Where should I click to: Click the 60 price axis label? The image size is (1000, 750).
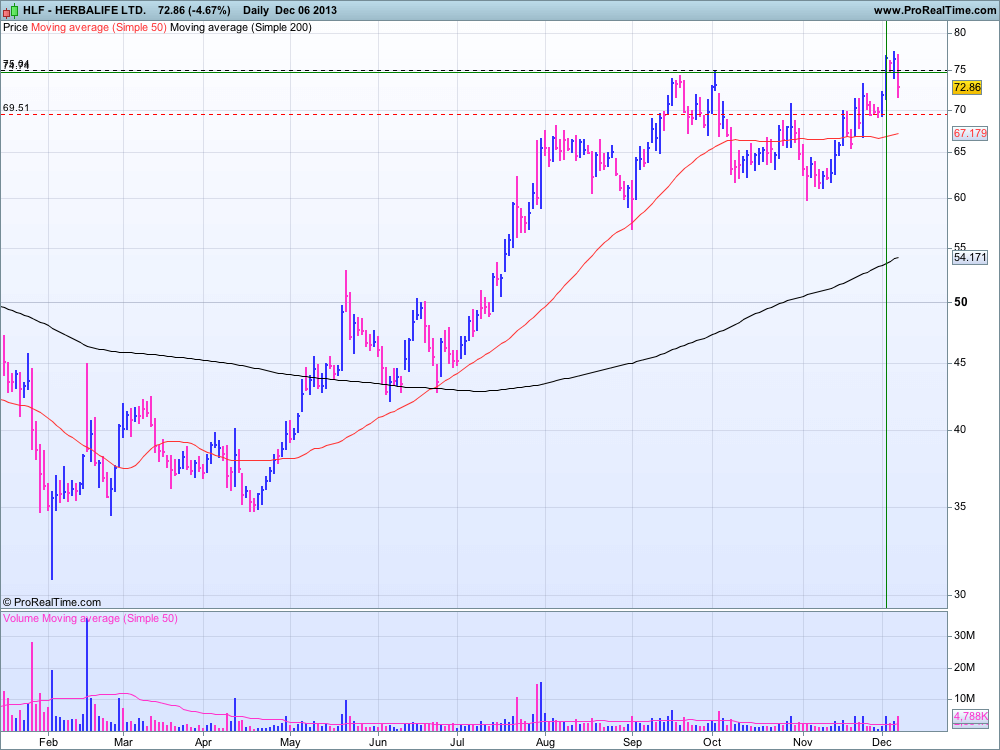coord(960,198)
